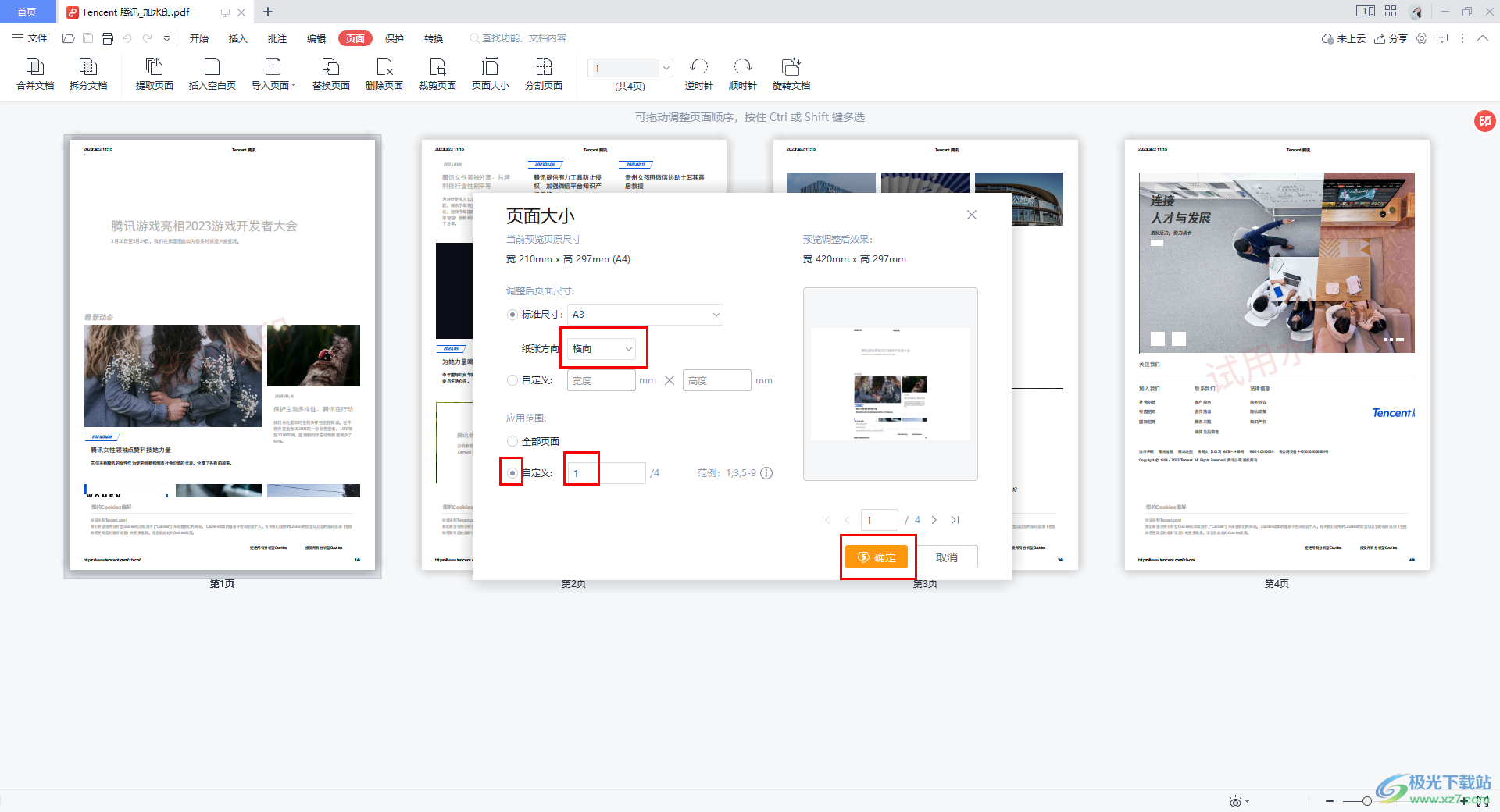The height and width of the screenshot is (812, 1500).
Task: Click the zoom out minus button
Action: (1330, 801)
